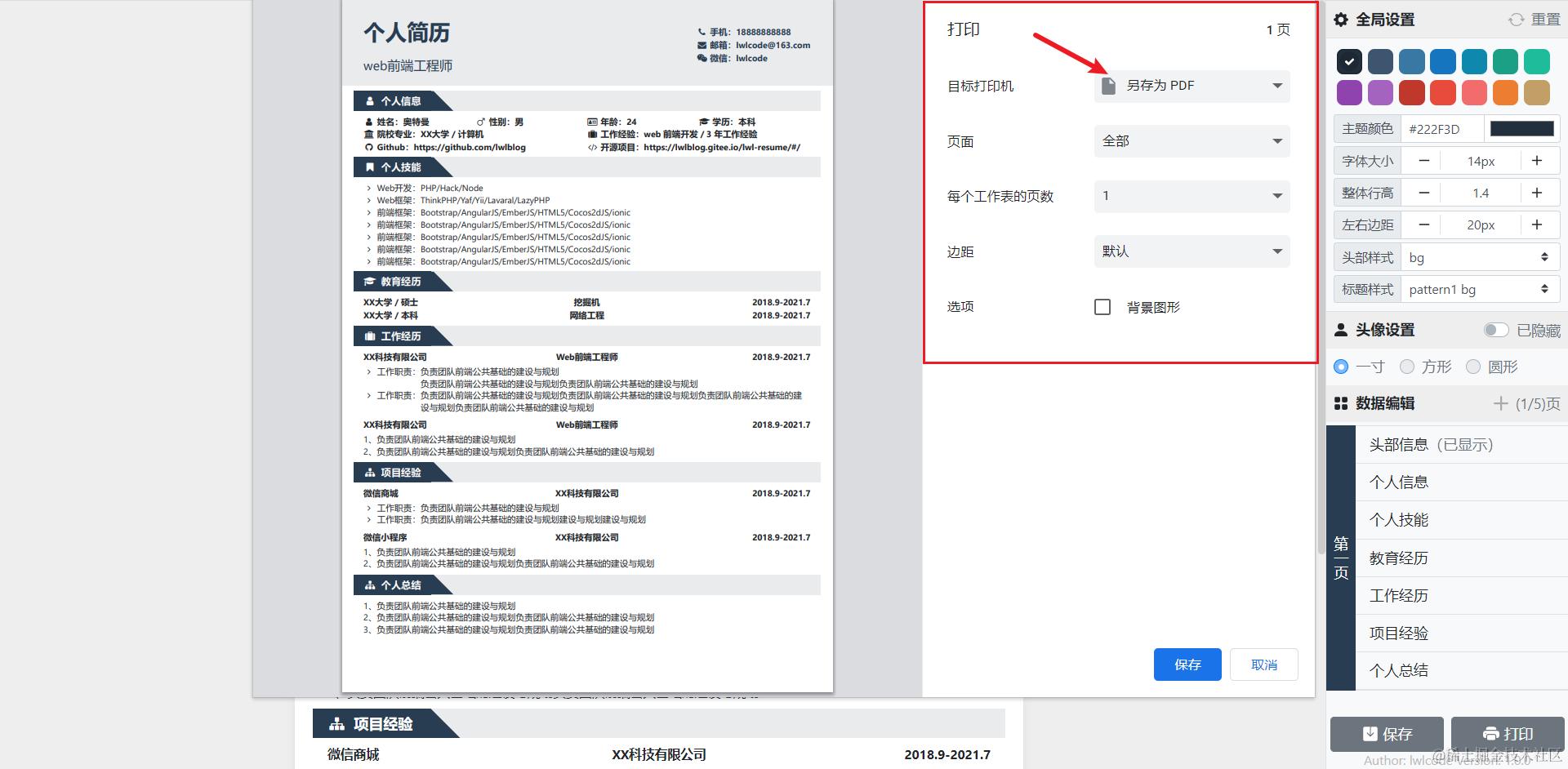Pick the dark red color swatch
This screenshot has width=1568, height=769.
pos(1411,92)
